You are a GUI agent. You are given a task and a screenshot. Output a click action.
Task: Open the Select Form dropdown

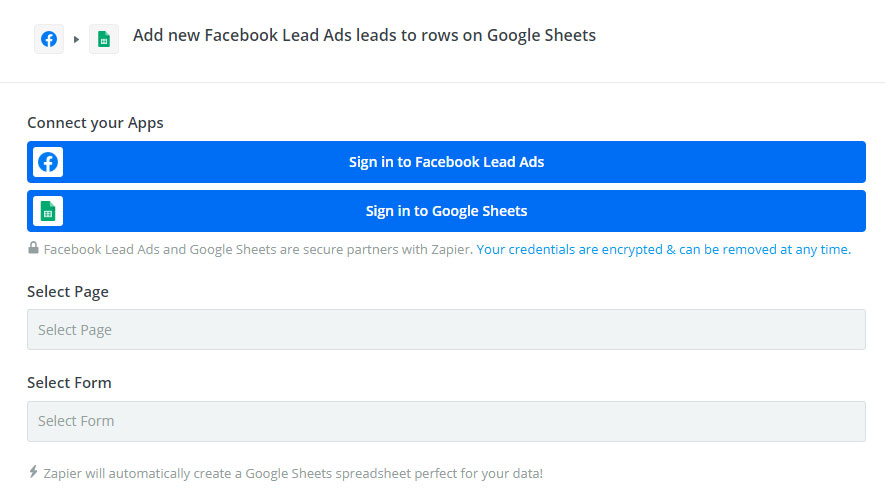446,421
